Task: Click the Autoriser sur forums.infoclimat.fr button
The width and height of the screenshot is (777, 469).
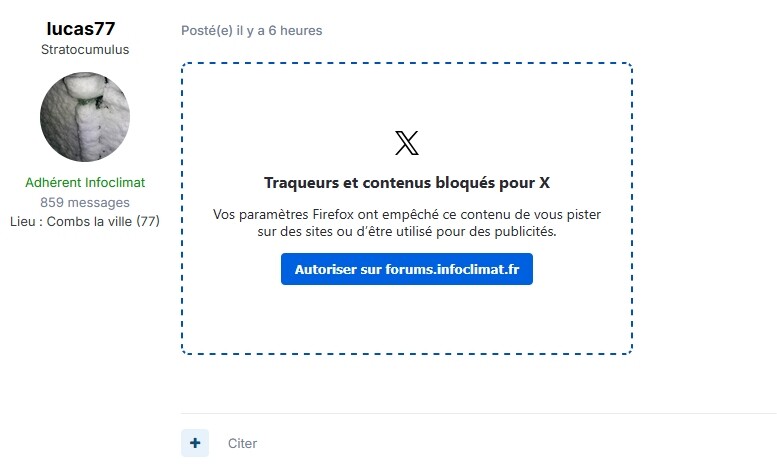Action: [407, 269]
